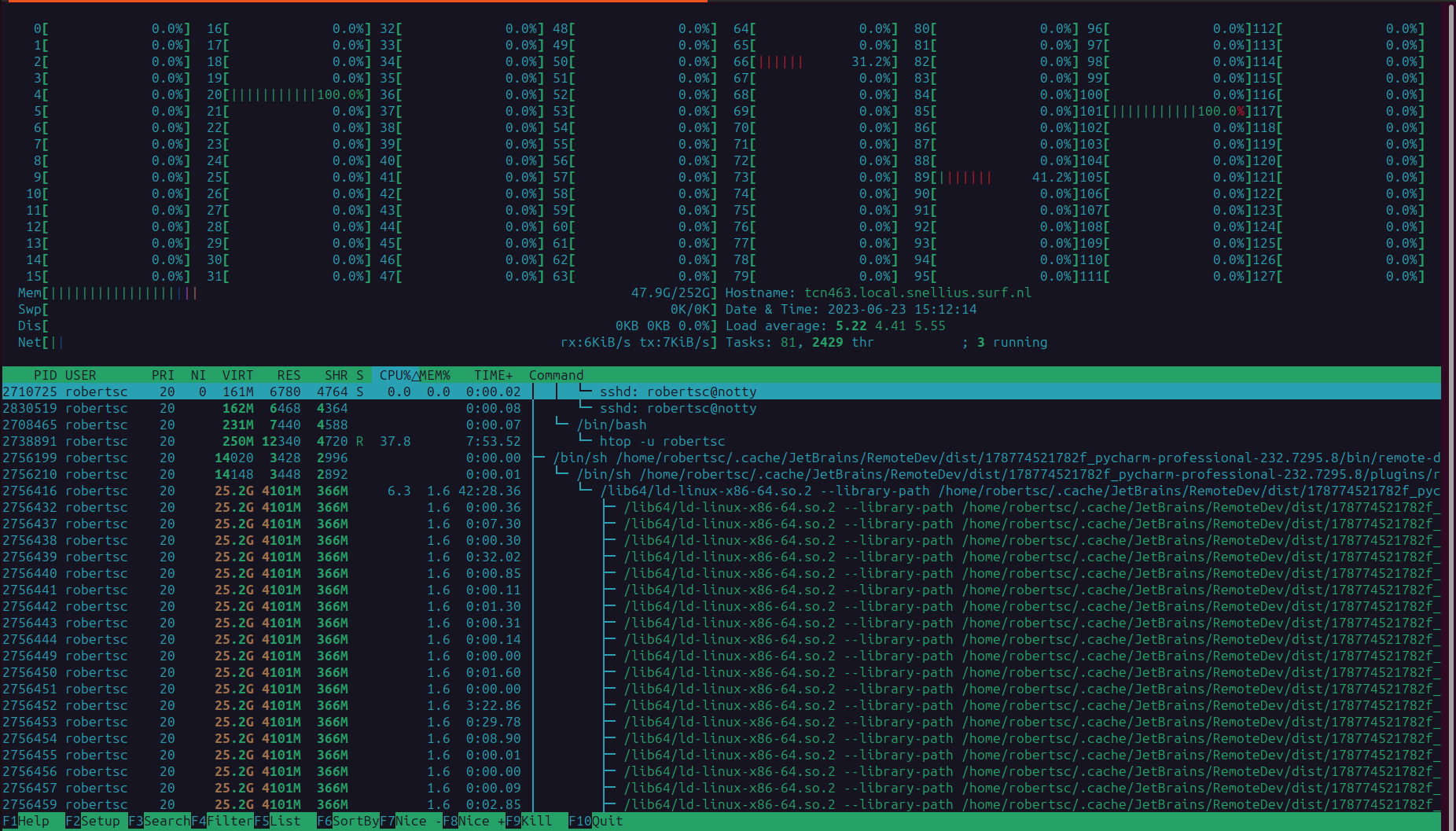Sort by the USER column header
This screenshot has height=831, width=1456.
(81, 375)
